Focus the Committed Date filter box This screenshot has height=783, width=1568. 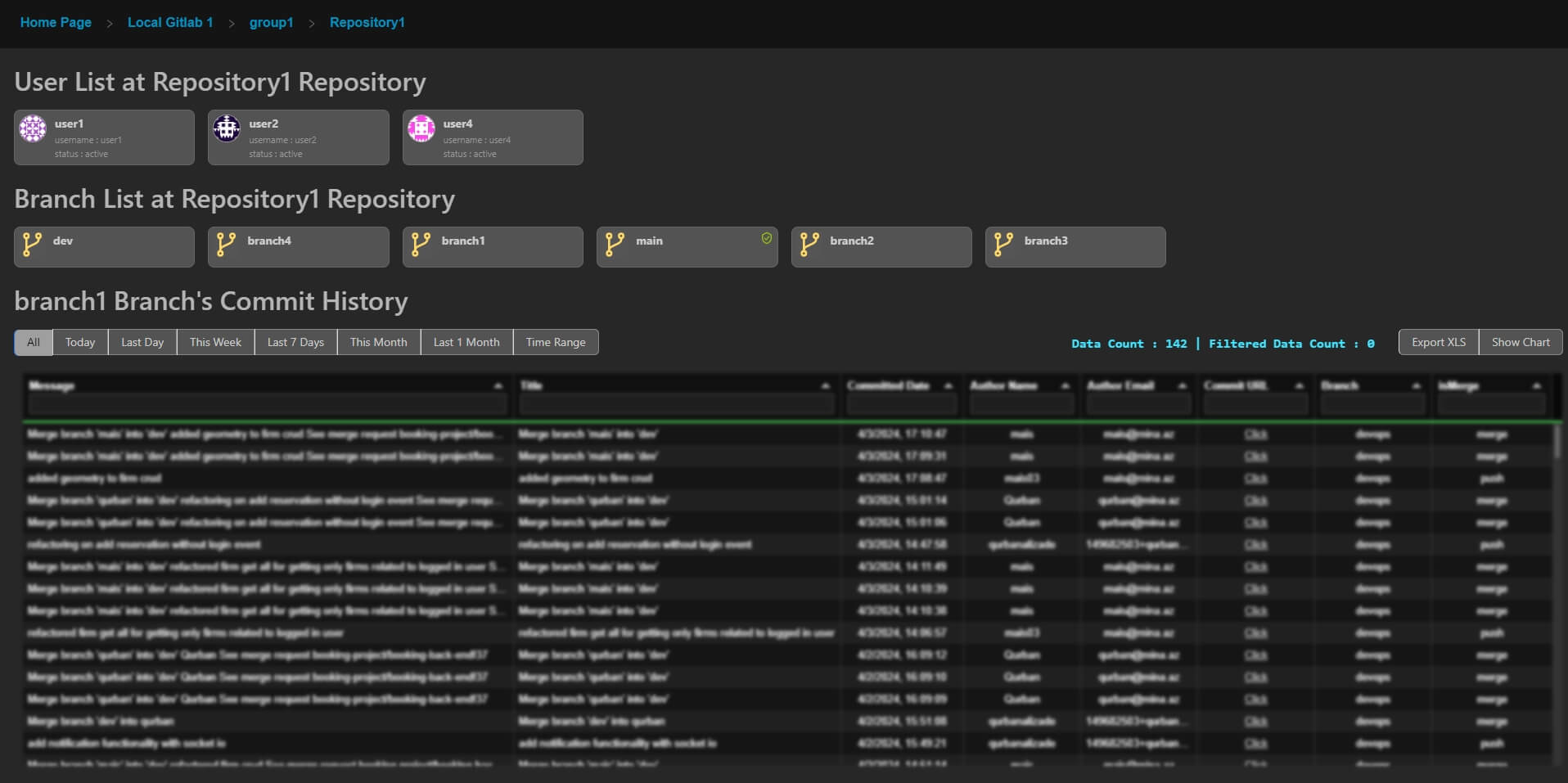[902, 404]
